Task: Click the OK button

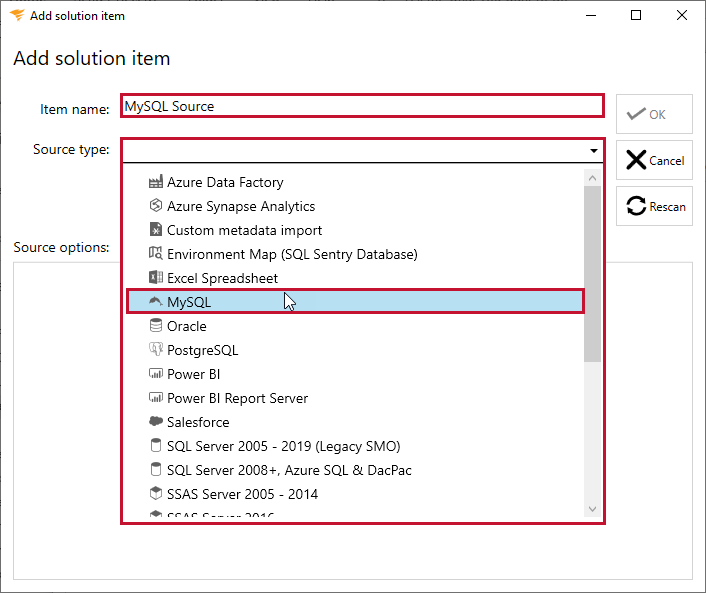Action: (654, 114)
